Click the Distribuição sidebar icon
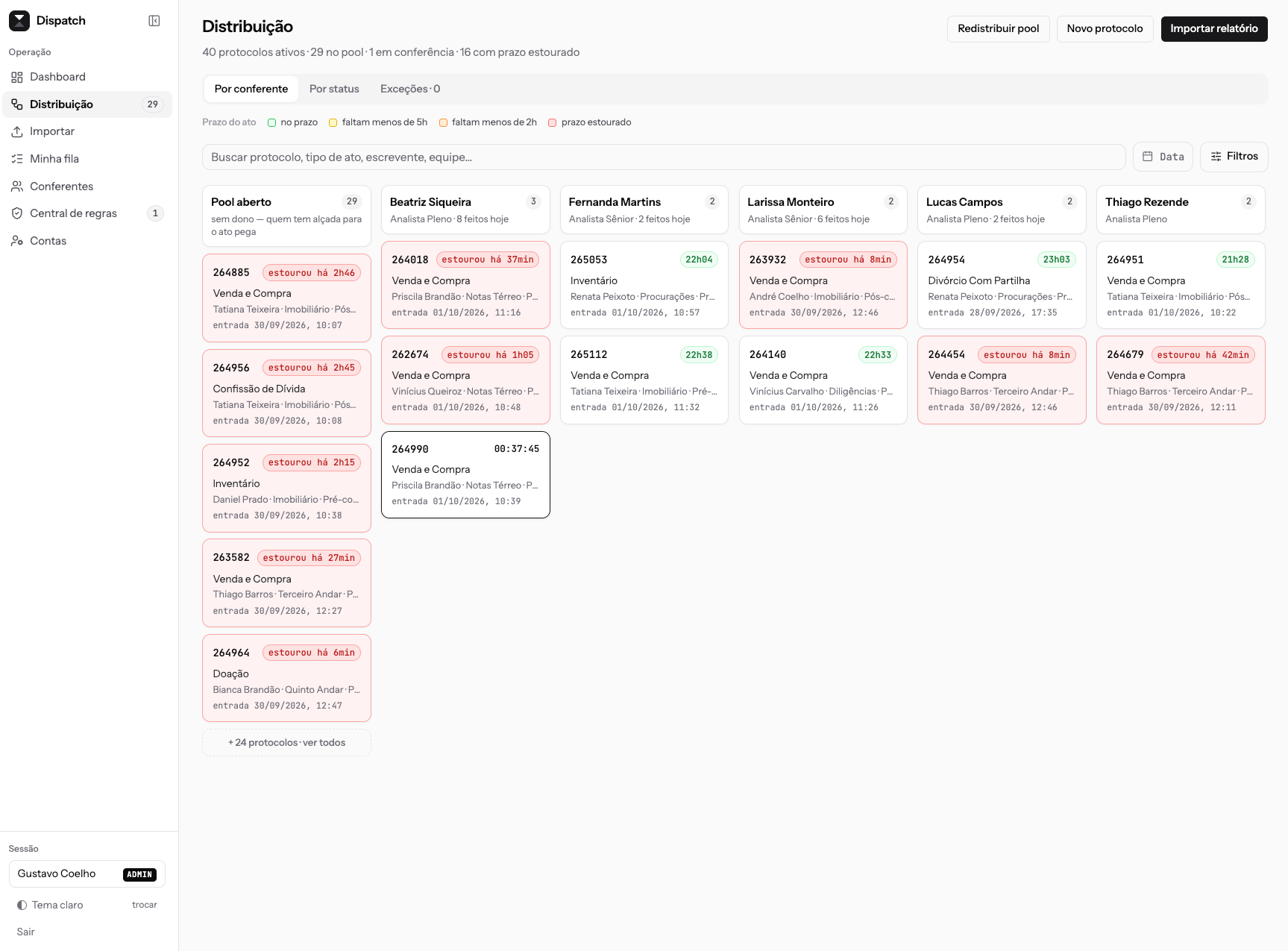1288x951 pixels. pos(17,104)
